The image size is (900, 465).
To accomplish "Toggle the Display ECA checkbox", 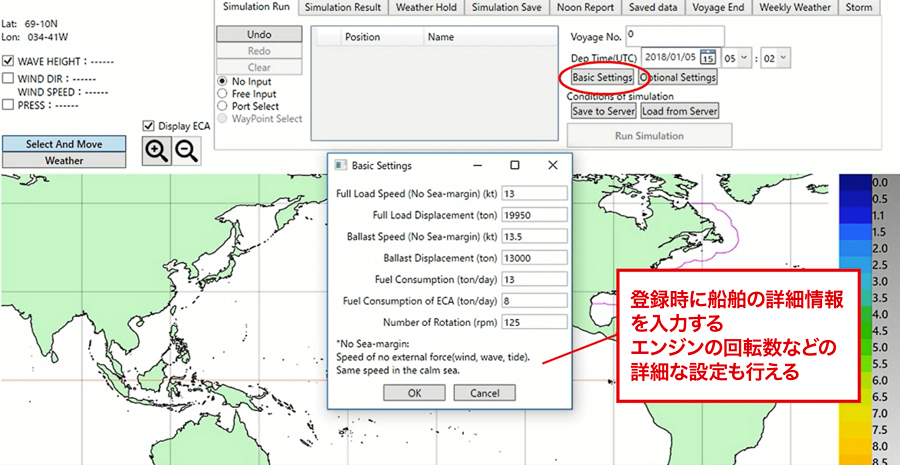I will [x=149, y=126].
